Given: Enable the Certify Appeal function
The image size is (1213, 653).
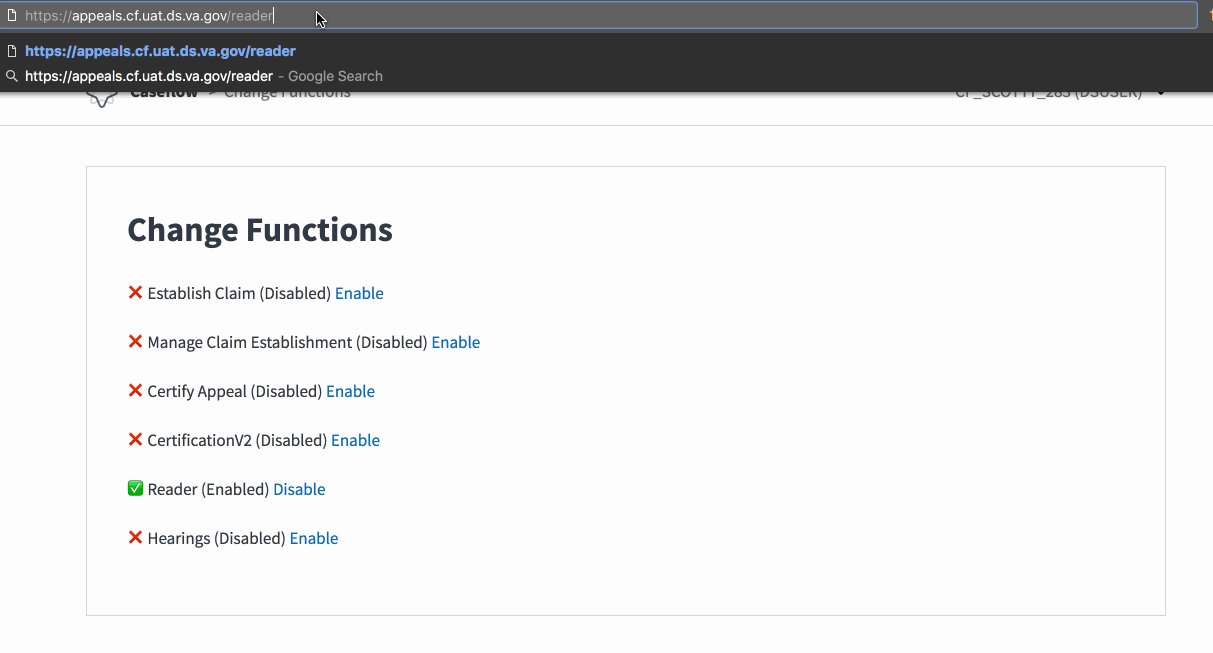Looking at the screenshot, I should point(350,391).
